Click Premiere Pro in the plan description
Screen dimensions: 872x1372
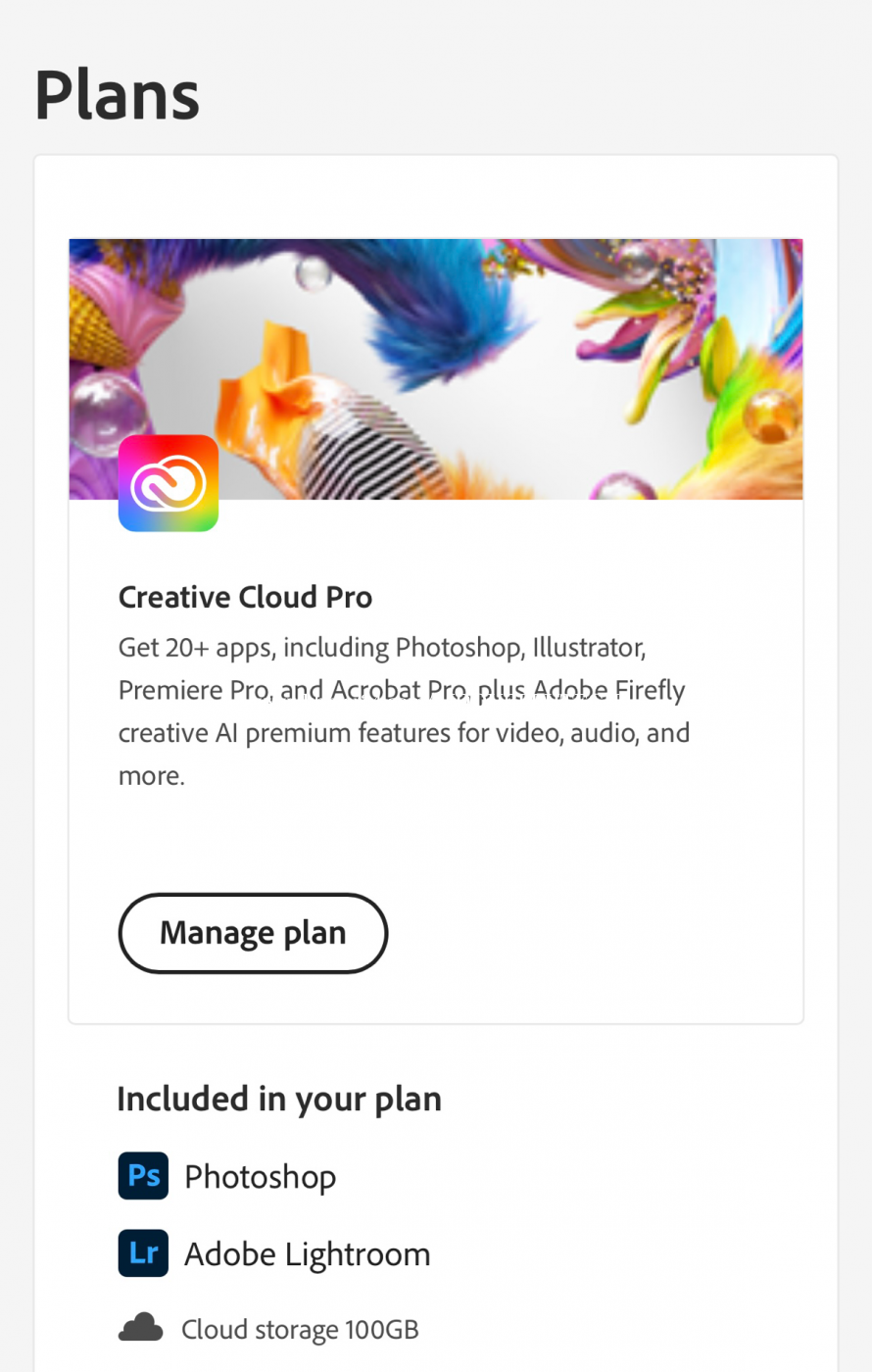click(x=193, y=691)
